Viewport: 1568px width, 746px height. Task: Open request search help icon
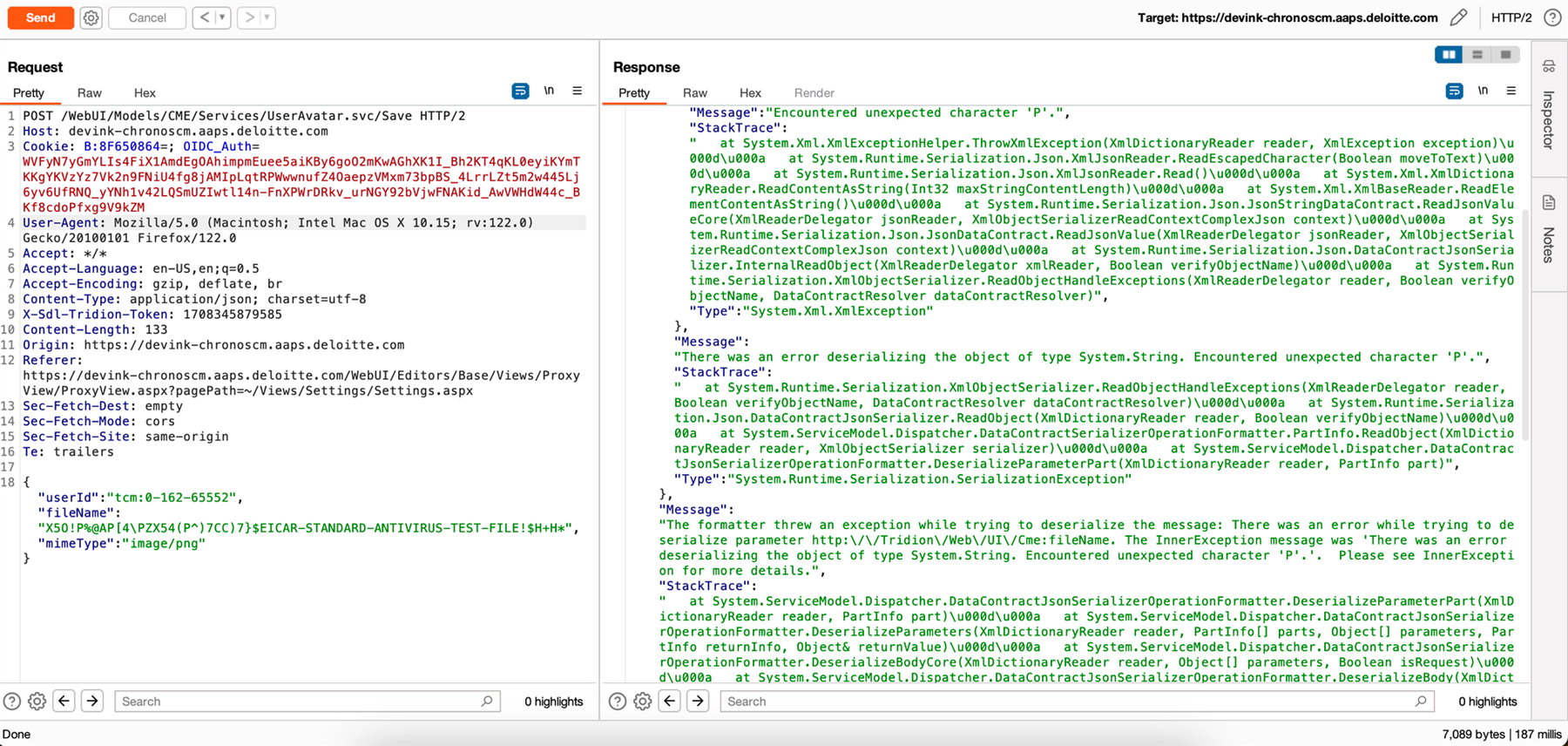pos(11,701)
